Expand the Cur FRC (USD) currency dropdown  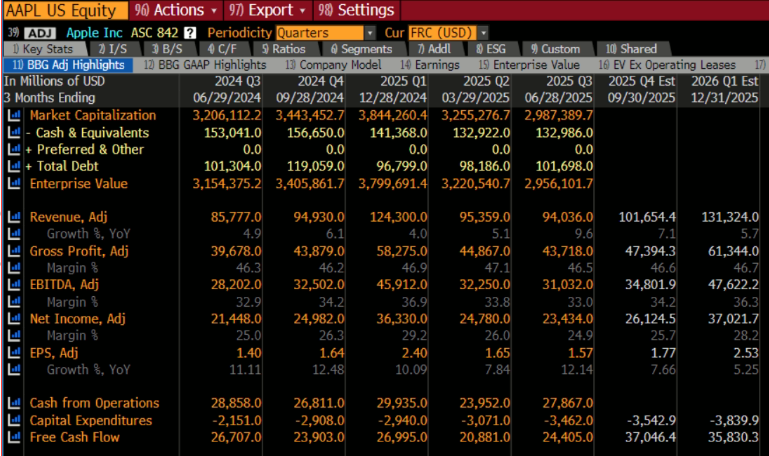coord(448,33)
